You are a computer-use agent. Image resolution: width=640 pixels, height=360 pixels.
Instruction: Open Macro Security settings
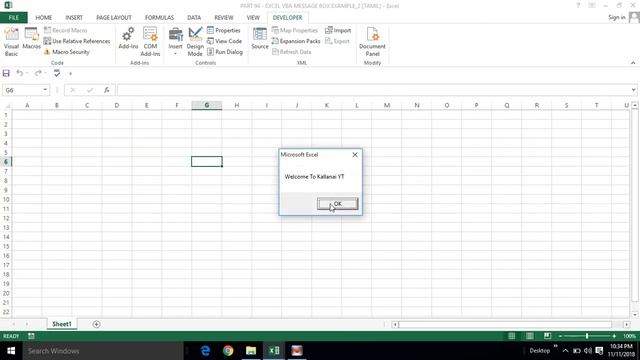click(x=67, y=52)
